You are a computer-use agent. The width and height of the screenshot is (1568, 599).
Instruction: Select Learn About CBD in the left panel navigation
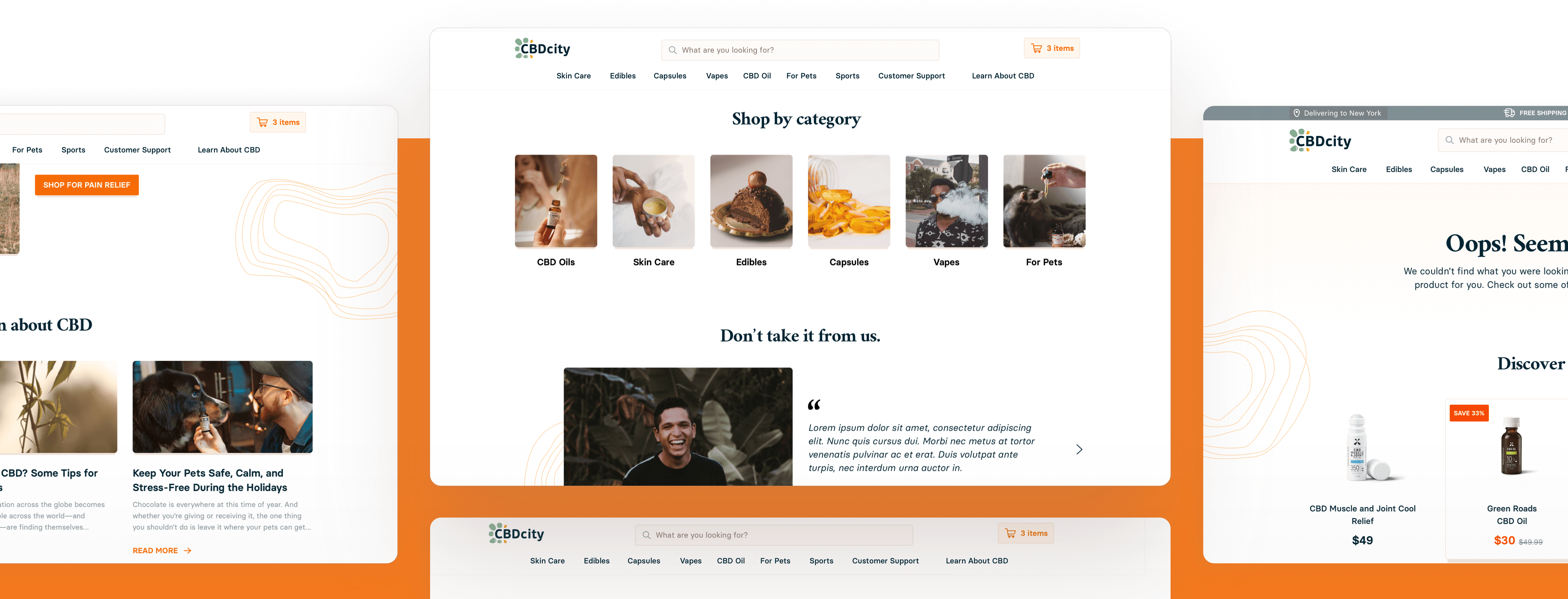coord(229,150)
